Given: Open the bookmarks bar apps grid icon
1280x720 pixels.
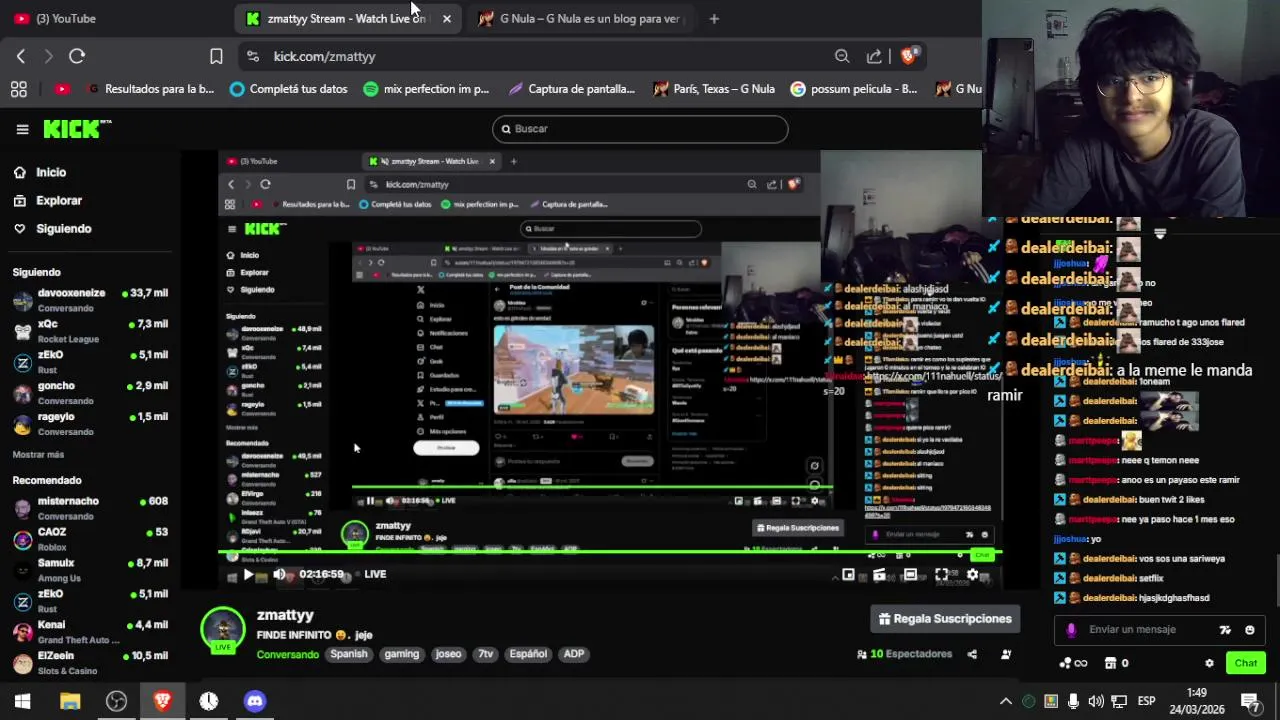Looking at the screenshot, I should pyautogui.click(x=18, y=89).
